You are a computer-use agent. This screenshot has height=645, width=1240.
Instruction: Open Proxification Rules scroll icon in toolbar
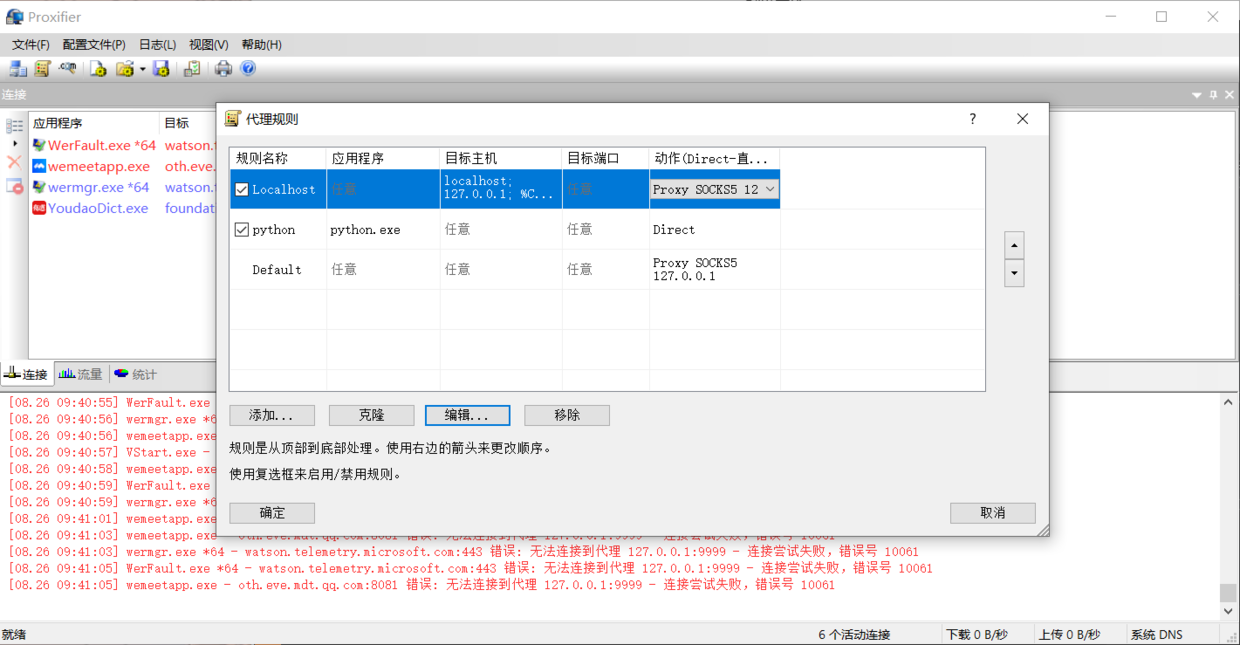pyautogui.click(x=42, y=69)
